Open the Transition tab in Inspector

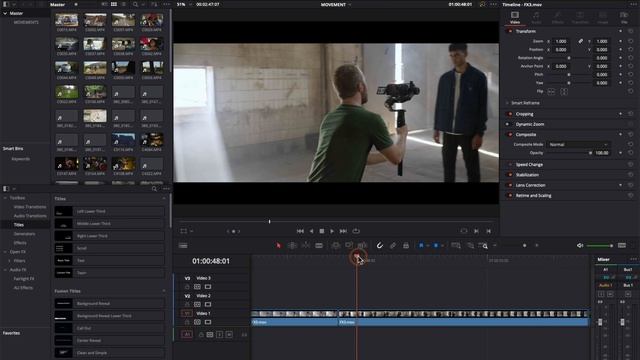point(580,18)
